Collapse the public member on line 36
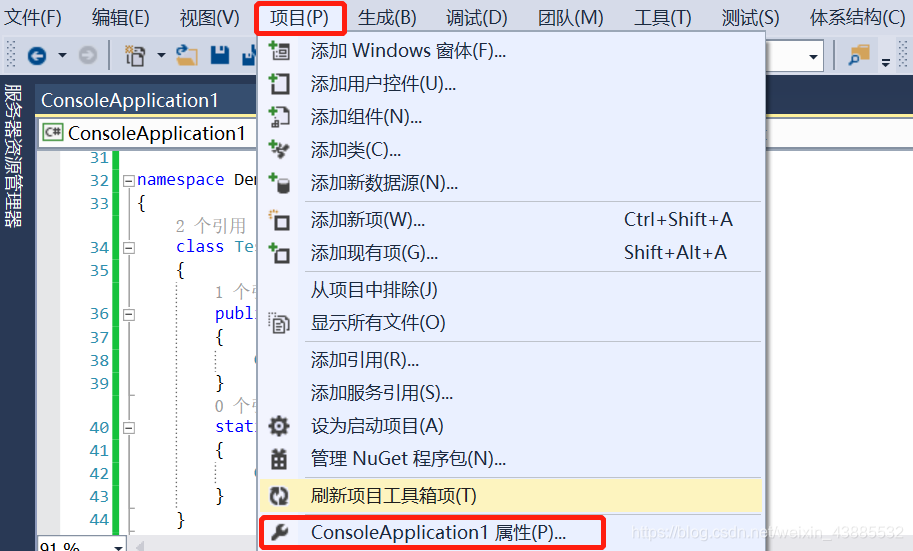Screen dimensions: 913x551 click(x=129, y=315)
